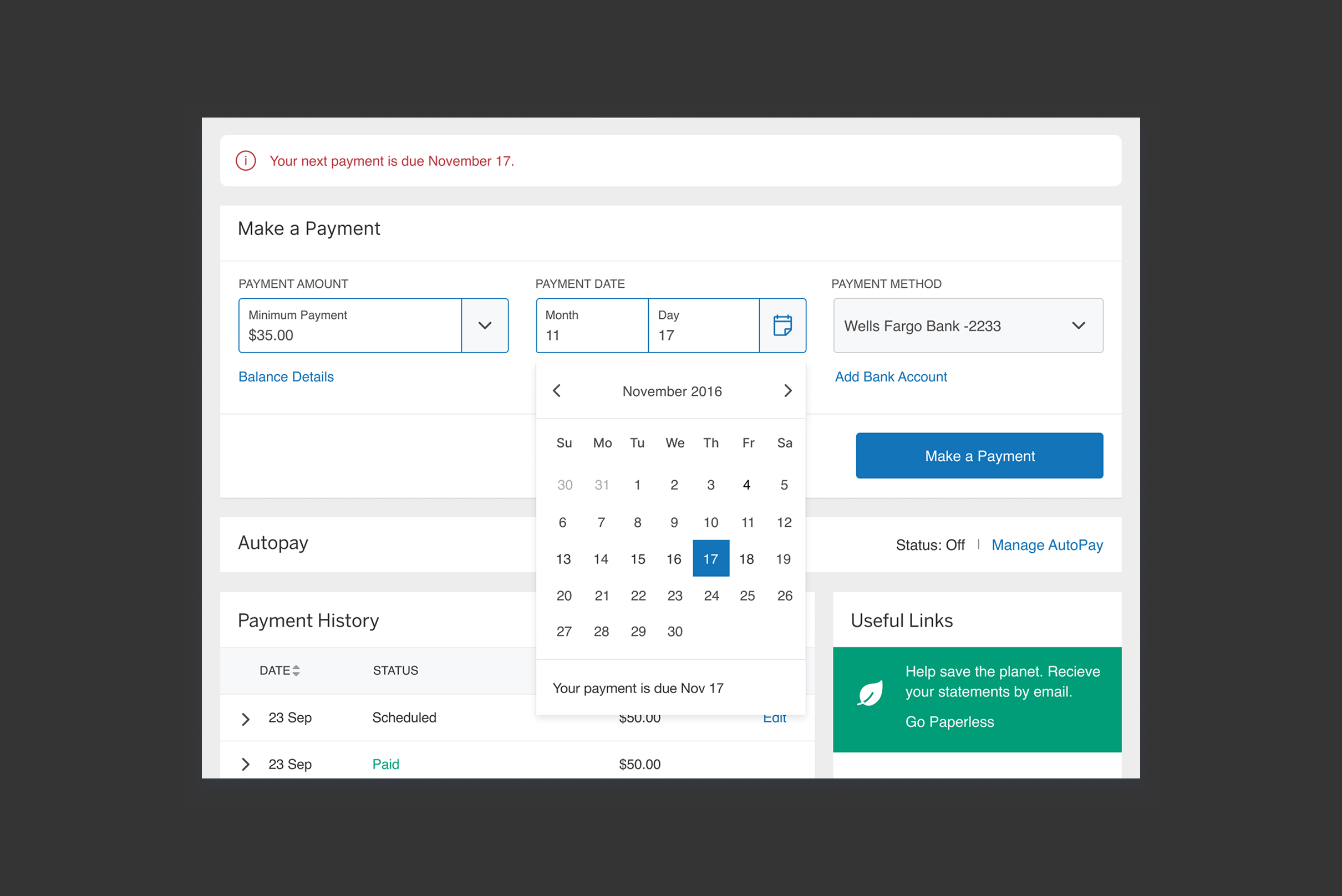Screen dimensions: 1342x896
Task: Open the Balance Details link
Action: 286,377
